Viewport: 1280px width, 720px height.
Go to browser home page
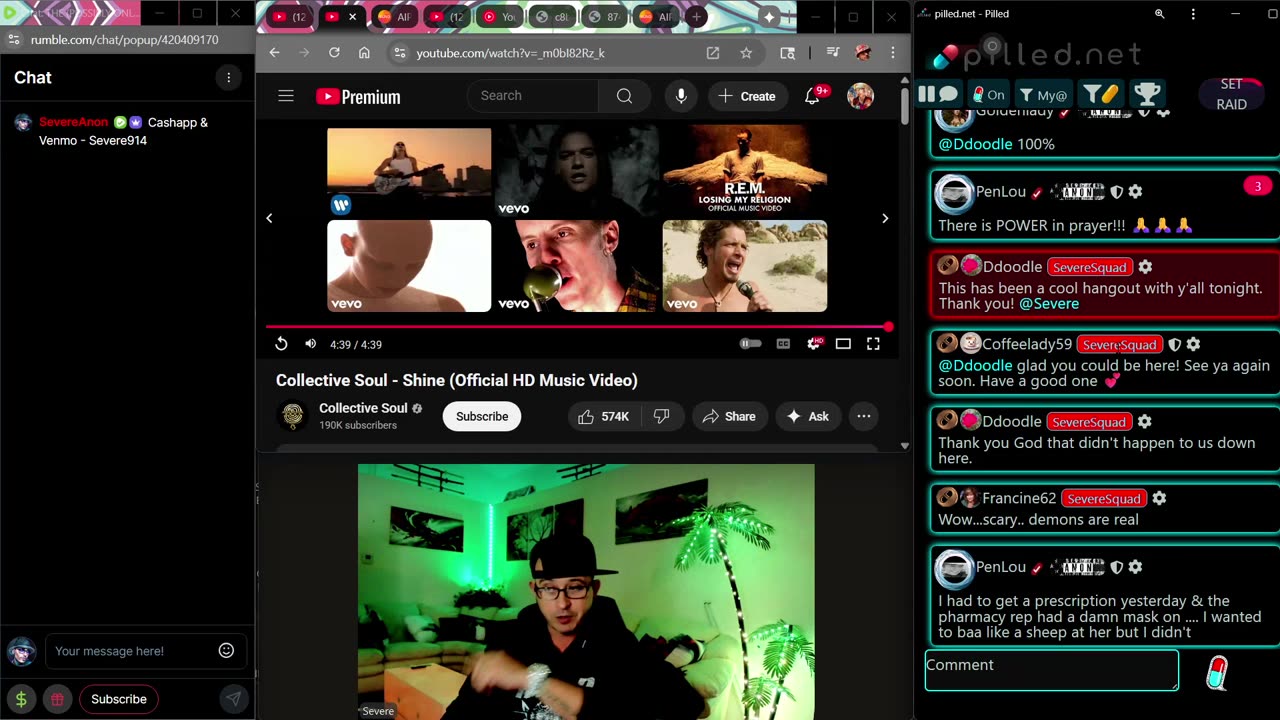(364, 53)
